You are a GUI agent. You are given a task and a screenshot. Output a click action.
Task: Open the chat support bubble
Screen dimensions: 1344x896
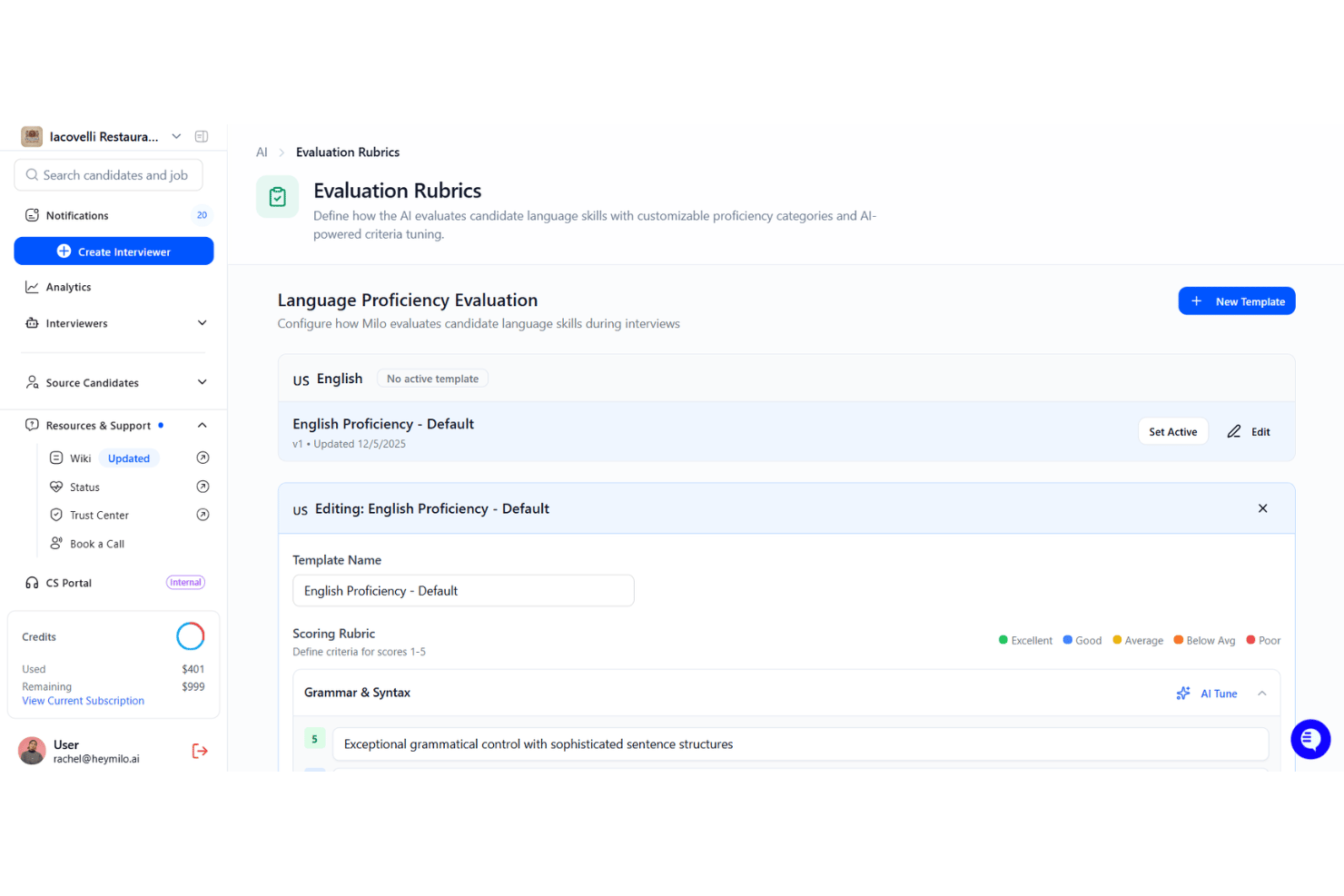[x=1310, y=739]
